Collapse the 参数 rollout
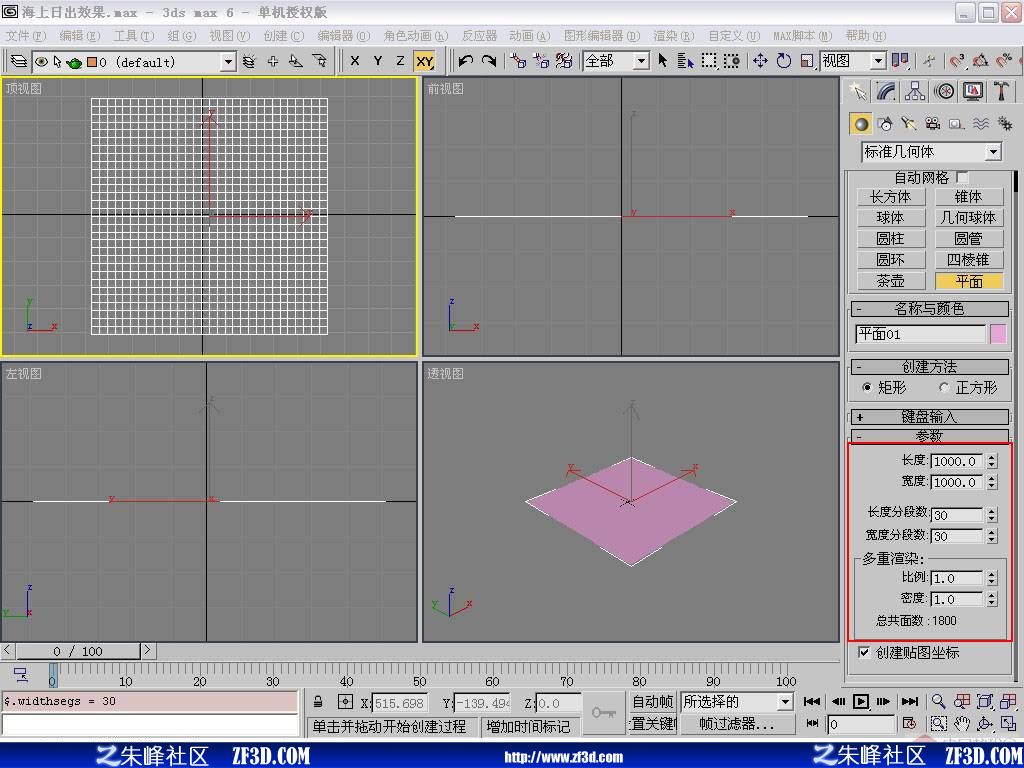This screenshot has width=1024, height=768. click(929, 436)
